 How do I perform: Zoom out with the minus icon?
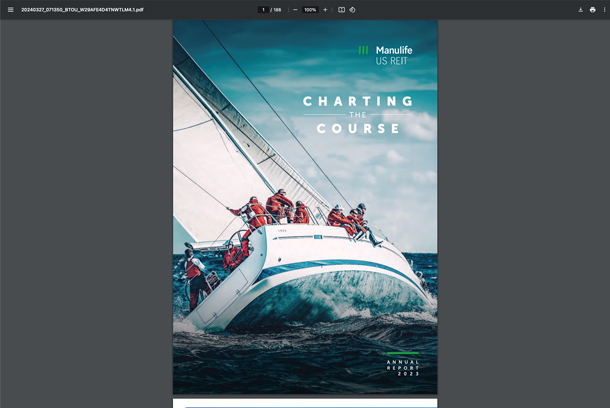tap(295, 10)
